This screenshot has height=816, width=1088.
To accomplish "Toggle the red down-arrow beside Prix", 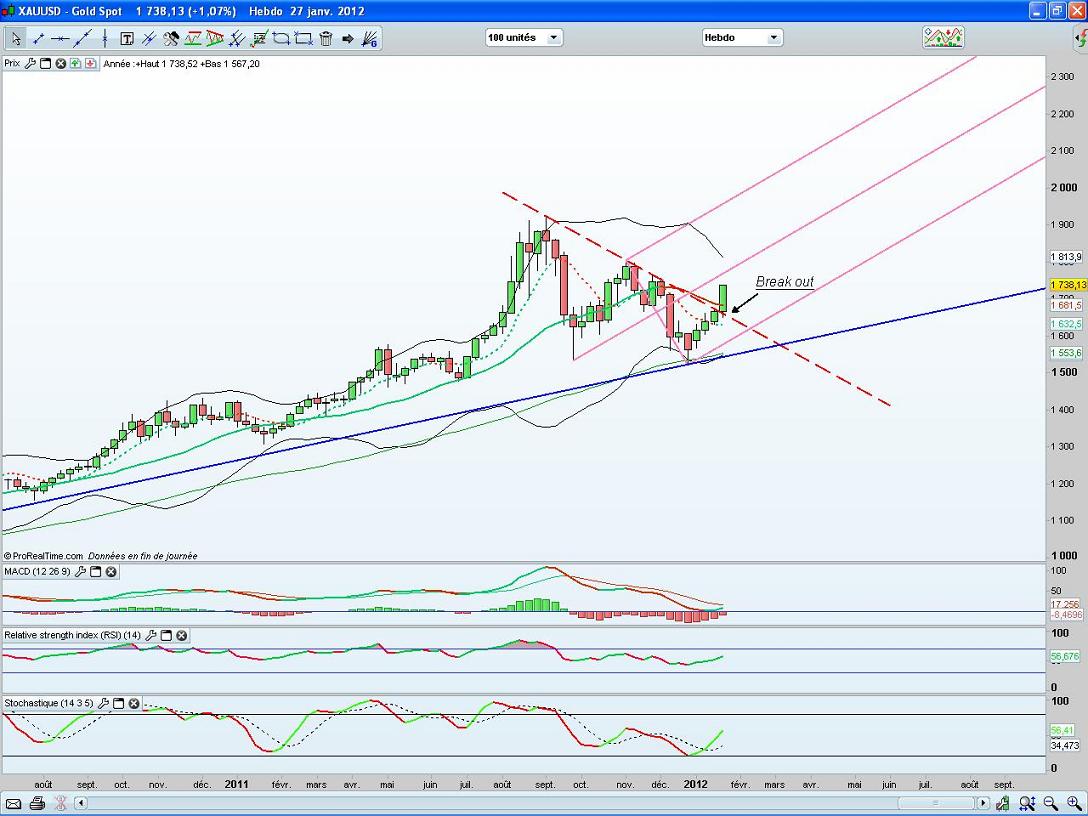I will pyautogui.click(x=91, y=63).
